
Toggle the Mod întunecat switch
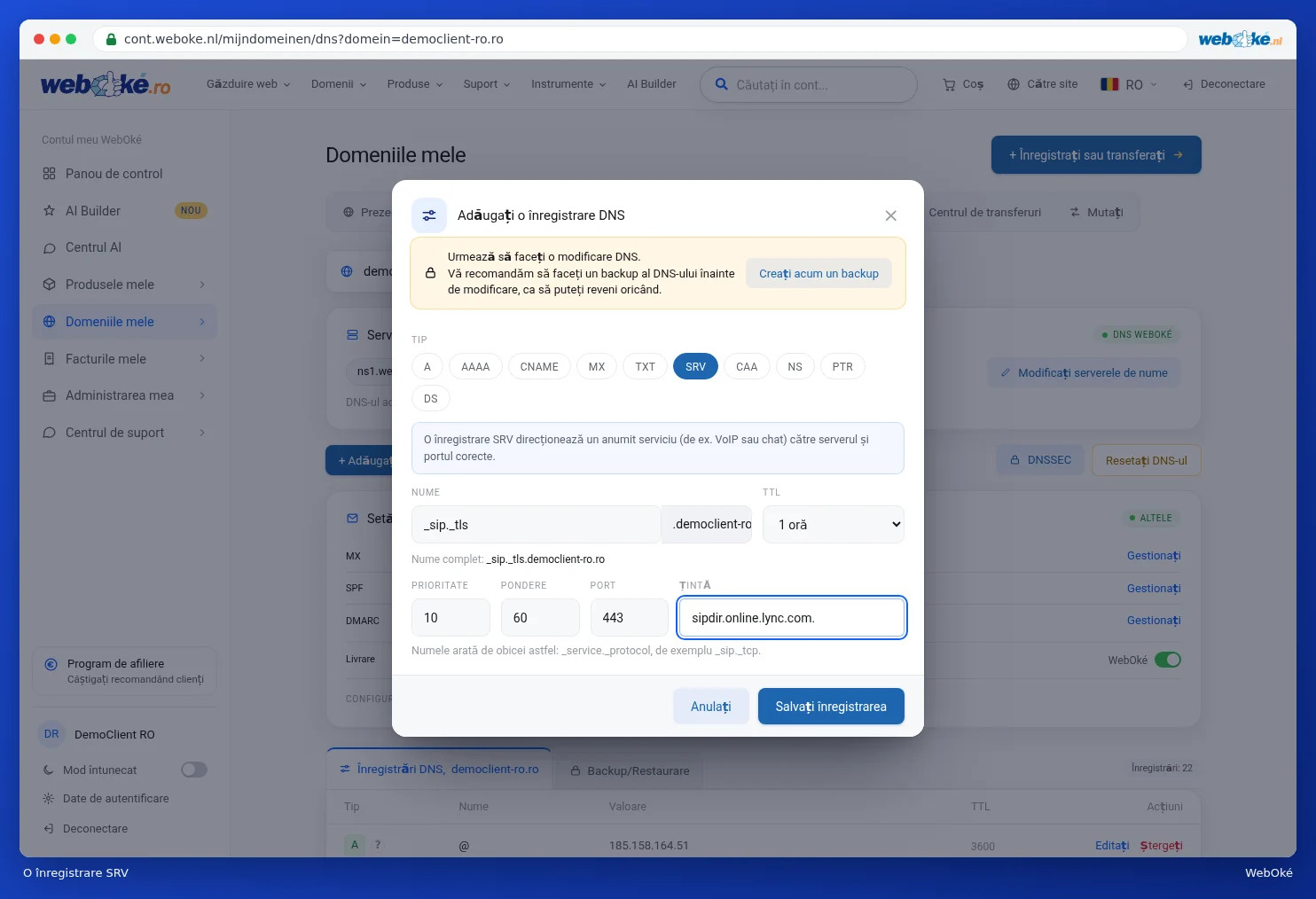(x=194, y=770)
